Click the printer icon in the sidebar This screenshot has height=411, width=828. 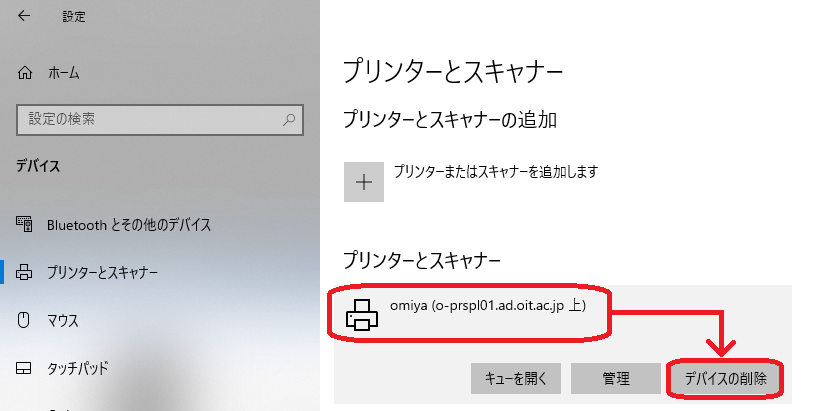pos(25,272)
